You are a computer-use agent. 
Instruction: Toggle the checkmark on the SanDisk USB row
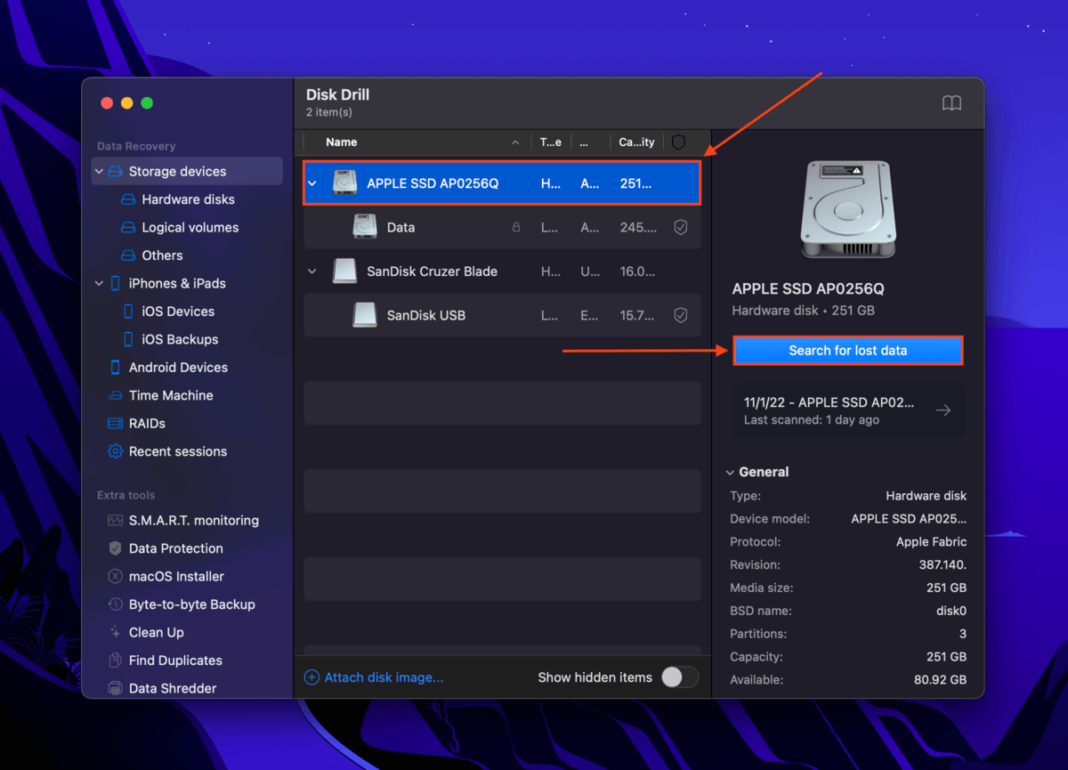(681, 315)
